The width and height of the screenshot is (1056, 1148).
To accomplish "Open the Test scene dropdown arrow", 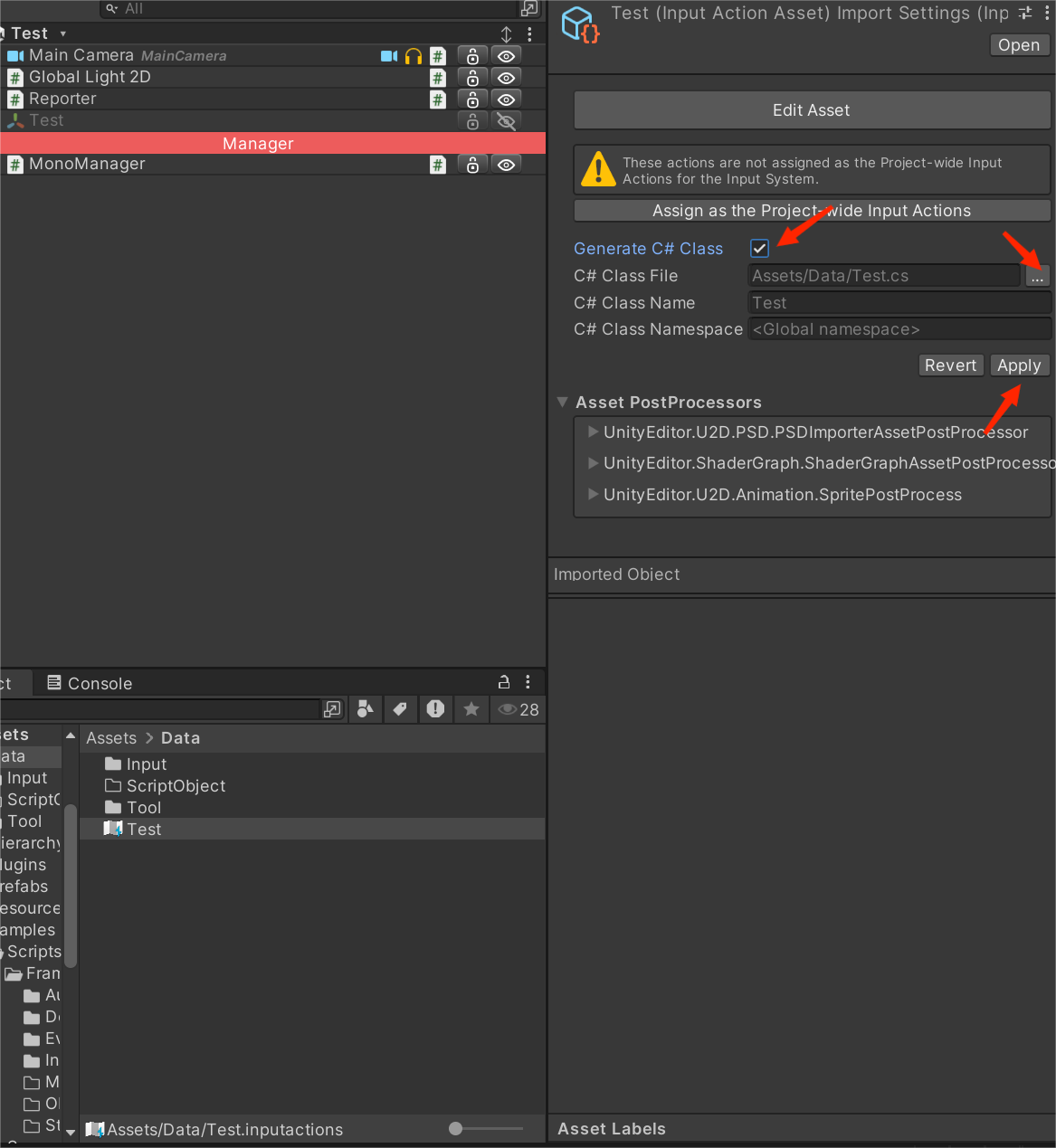I will tap(63, 34).
